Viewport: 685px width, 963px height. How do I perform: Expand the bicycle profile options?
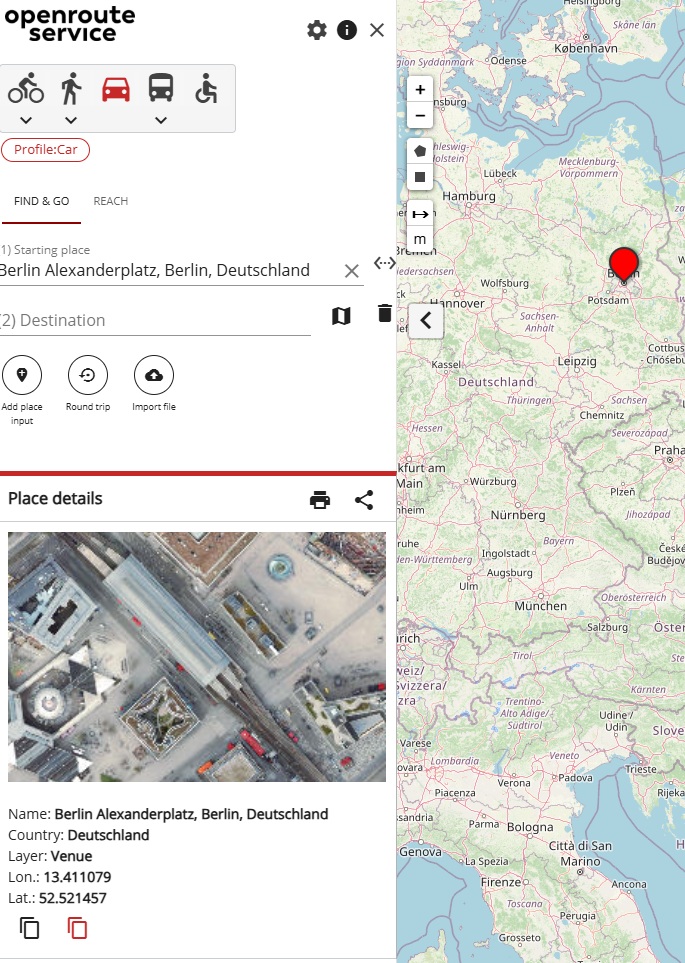pyautogui.click(x=26, y=121)
